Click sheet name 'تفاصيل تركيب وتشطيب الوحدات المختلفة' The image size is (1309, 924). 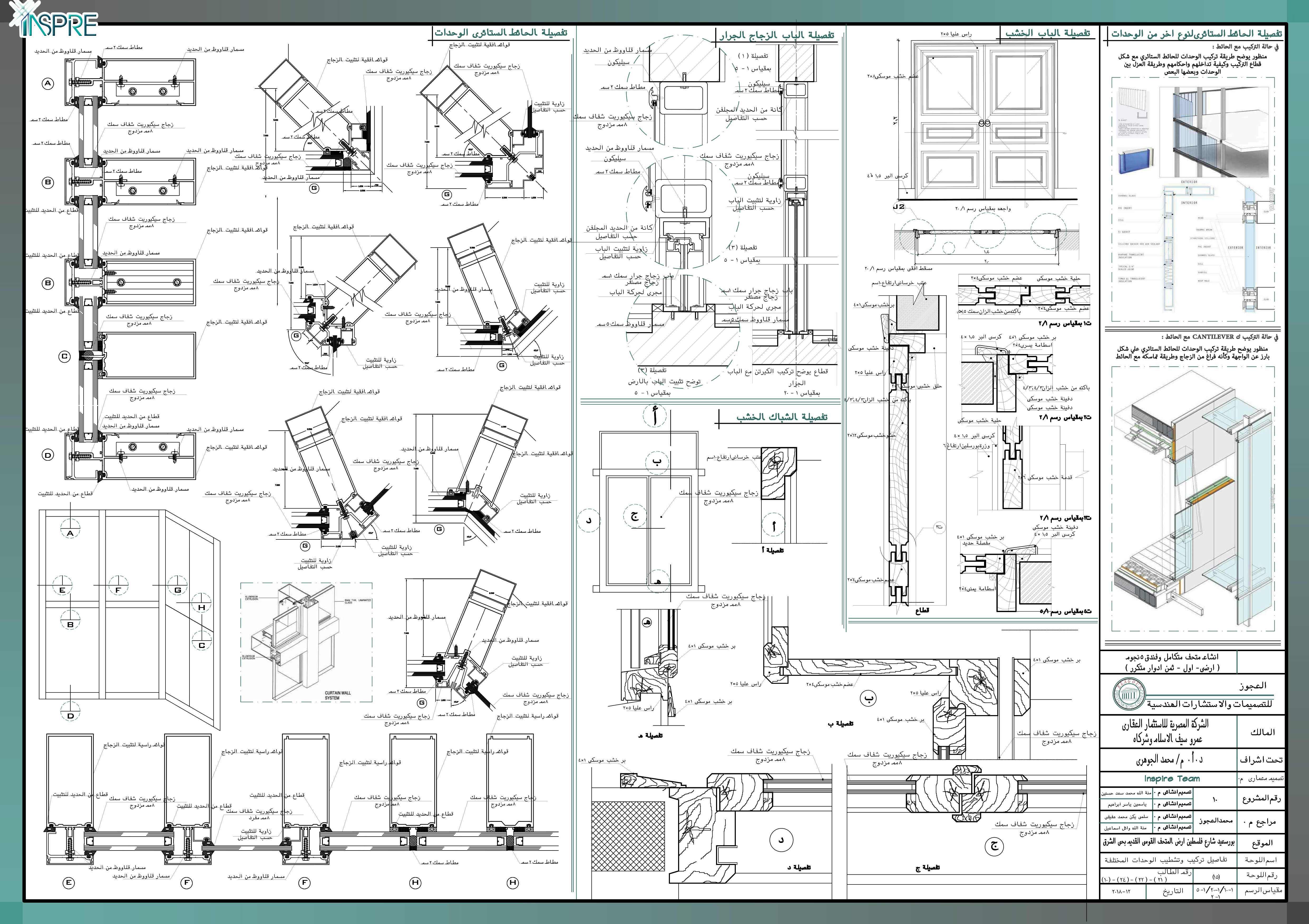(1165, 860)
